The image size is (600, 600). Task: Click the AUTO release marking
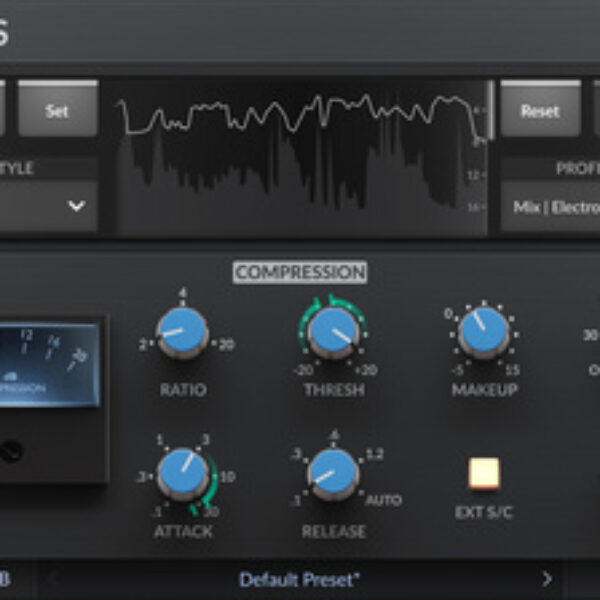[x=384, y=500]
